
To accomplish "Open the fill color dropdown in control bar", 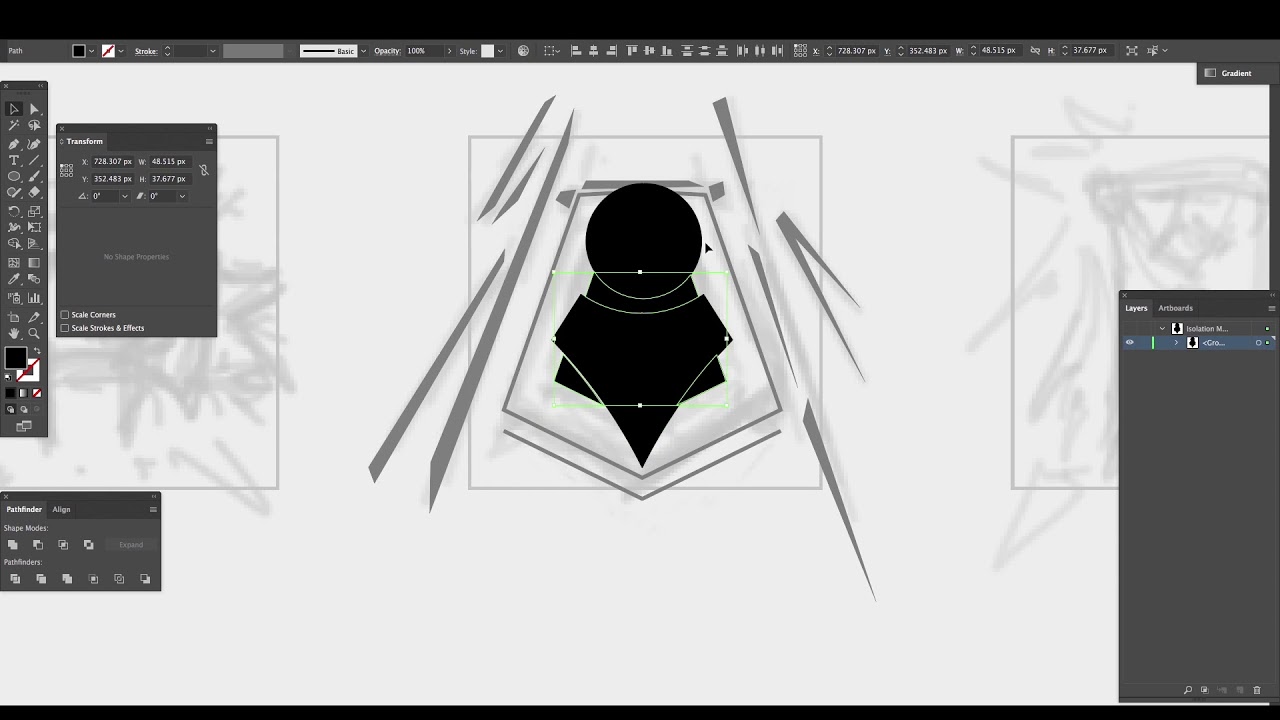I will click(x=91, y=51).
